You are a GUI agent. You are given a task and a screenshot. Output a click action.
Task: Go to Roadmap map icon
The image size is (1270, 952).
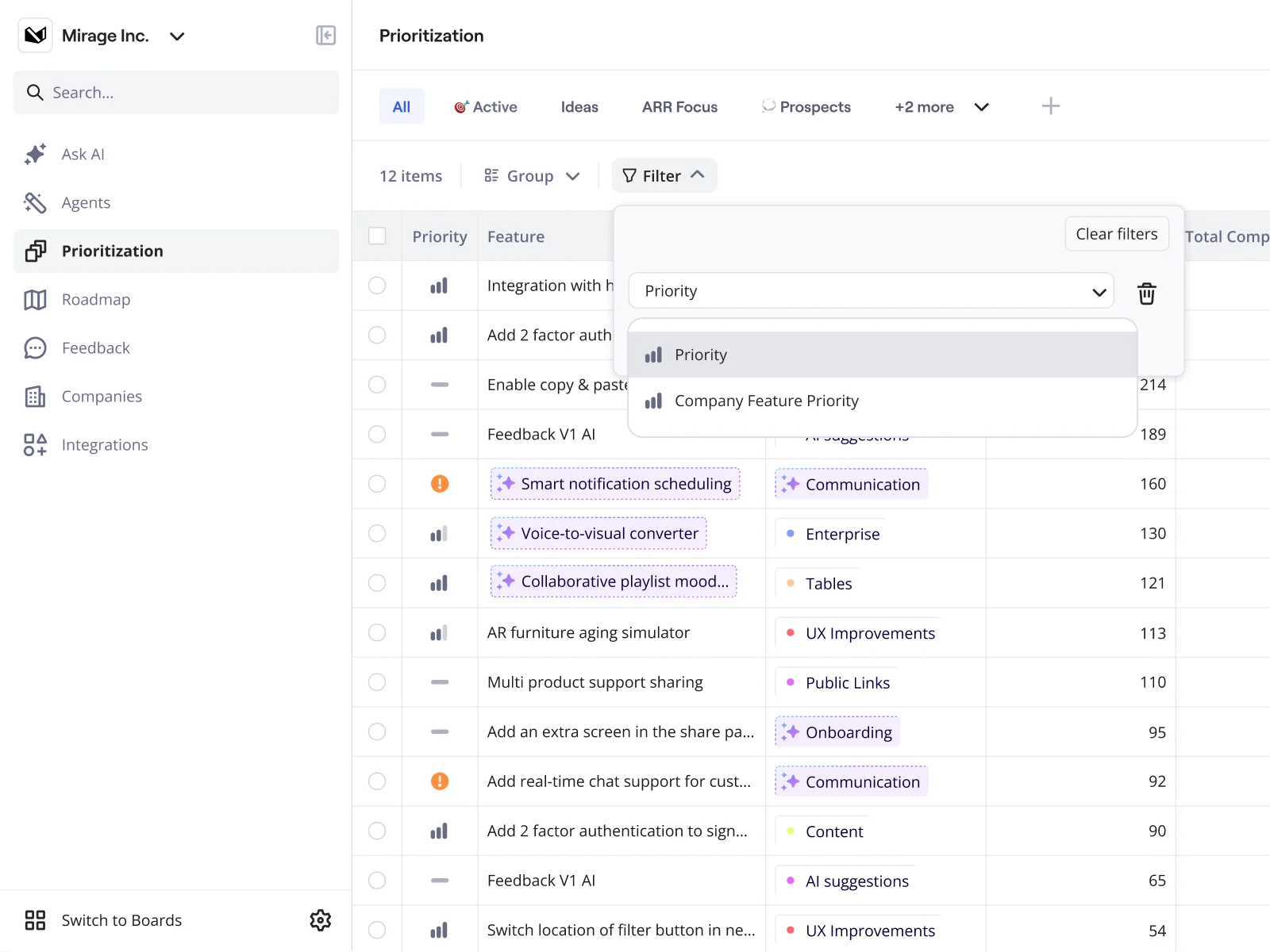(x=35, y=300)
